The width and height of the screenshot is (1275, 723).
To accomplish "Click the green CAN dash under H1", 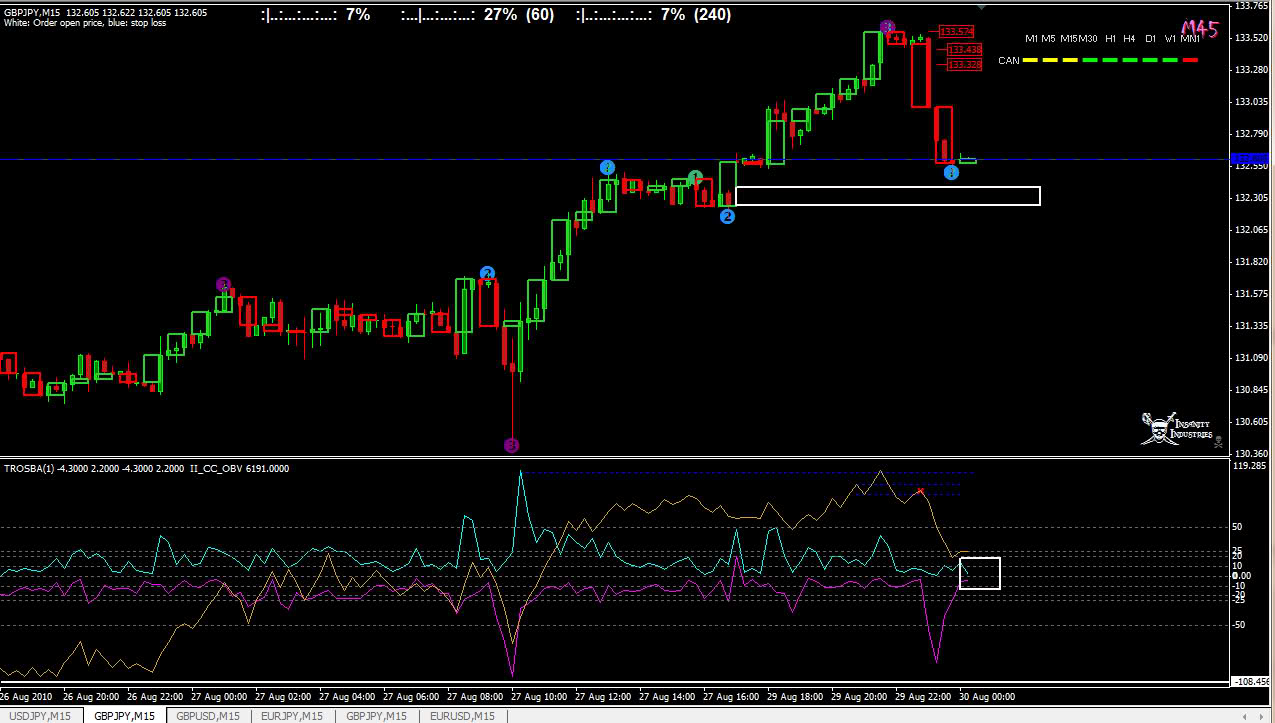I will [x=1110, y=60].
